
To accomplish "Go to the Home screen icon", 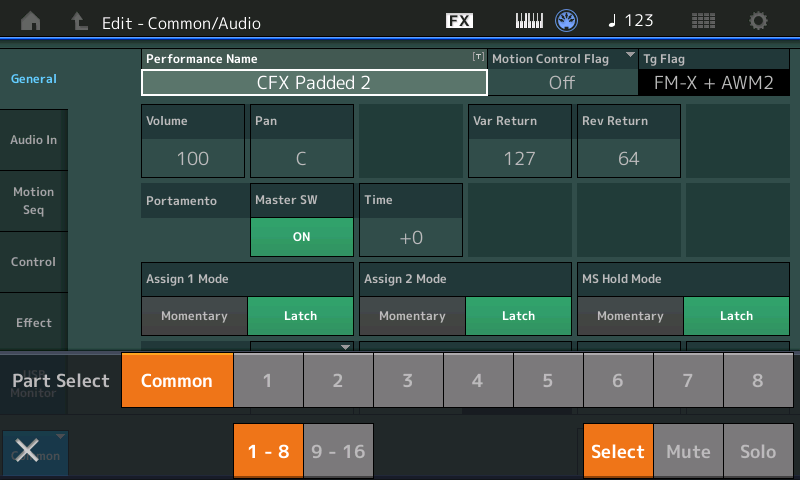I will pyautogui.click(x=32, y=21).
